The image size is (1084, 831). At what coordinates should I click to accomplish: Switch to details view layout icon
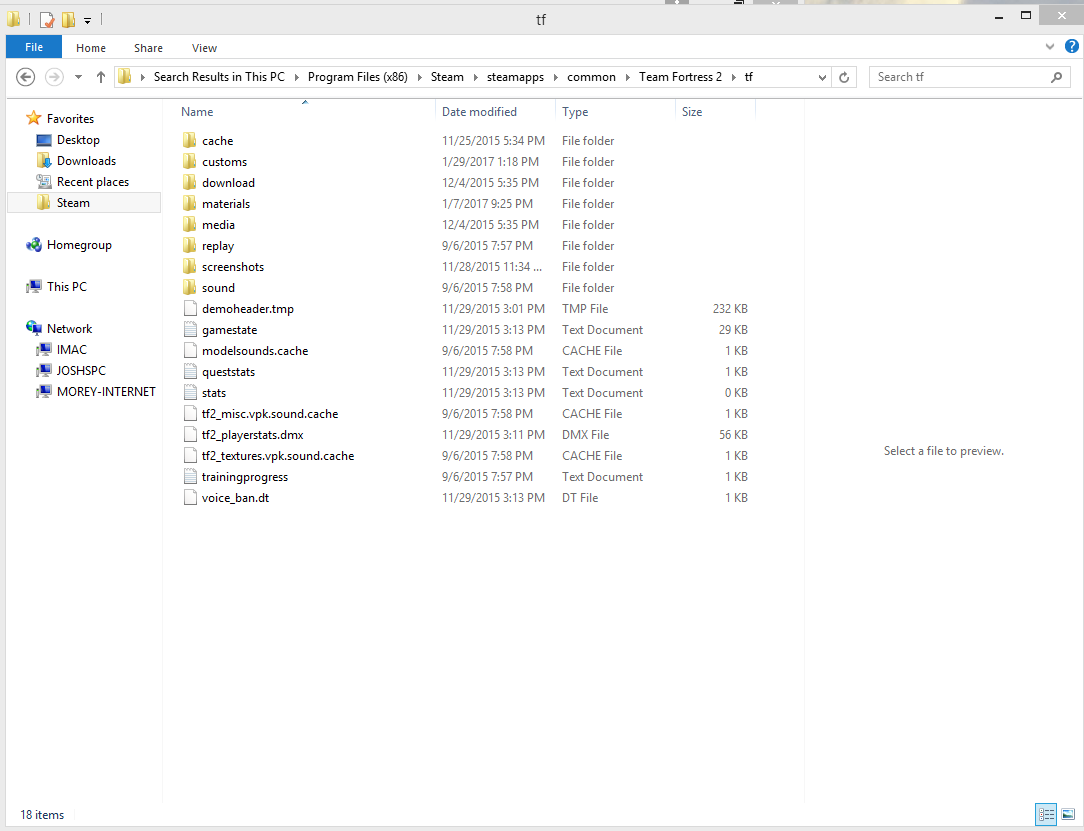1046,814
